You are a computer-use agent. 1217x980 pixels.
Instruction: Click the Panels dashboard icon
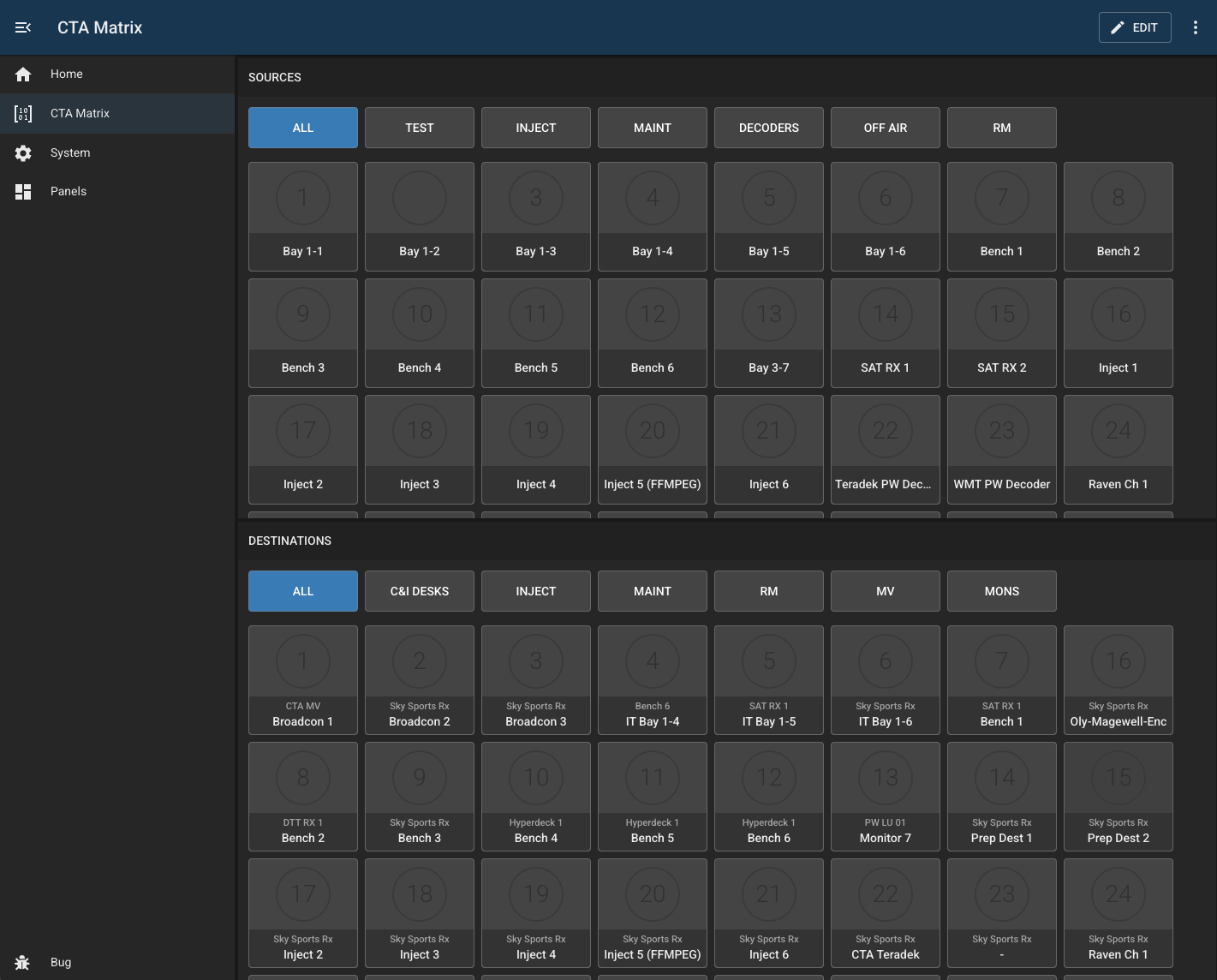point(23,192)
